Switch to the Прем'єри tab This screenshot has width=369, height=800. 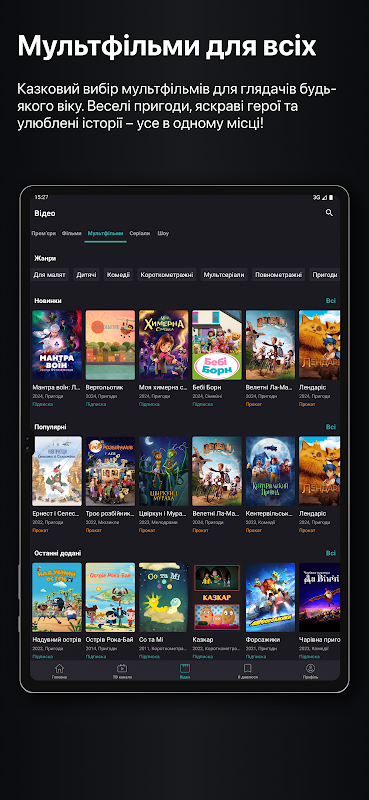coord(43,233)
